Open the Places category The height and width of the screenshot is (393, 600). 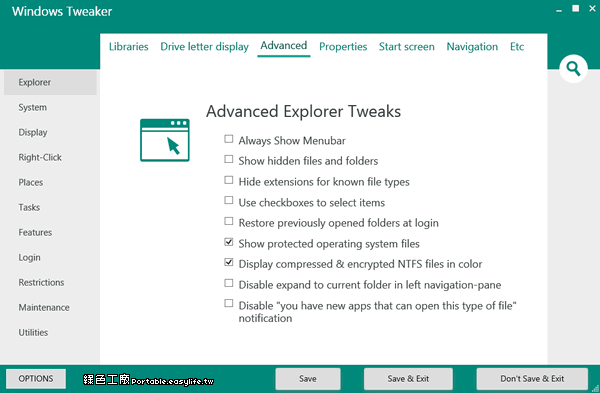[x=31, y=183]
